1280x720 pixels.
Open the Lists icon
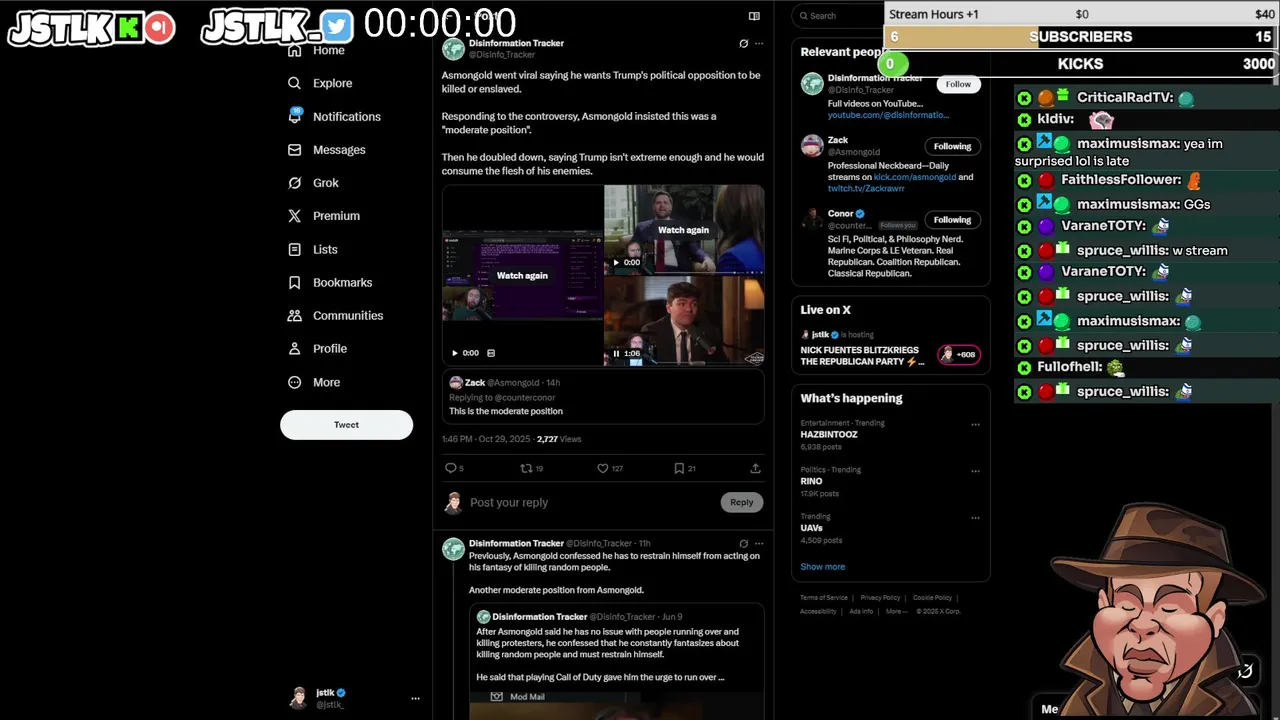coord(294,249)
